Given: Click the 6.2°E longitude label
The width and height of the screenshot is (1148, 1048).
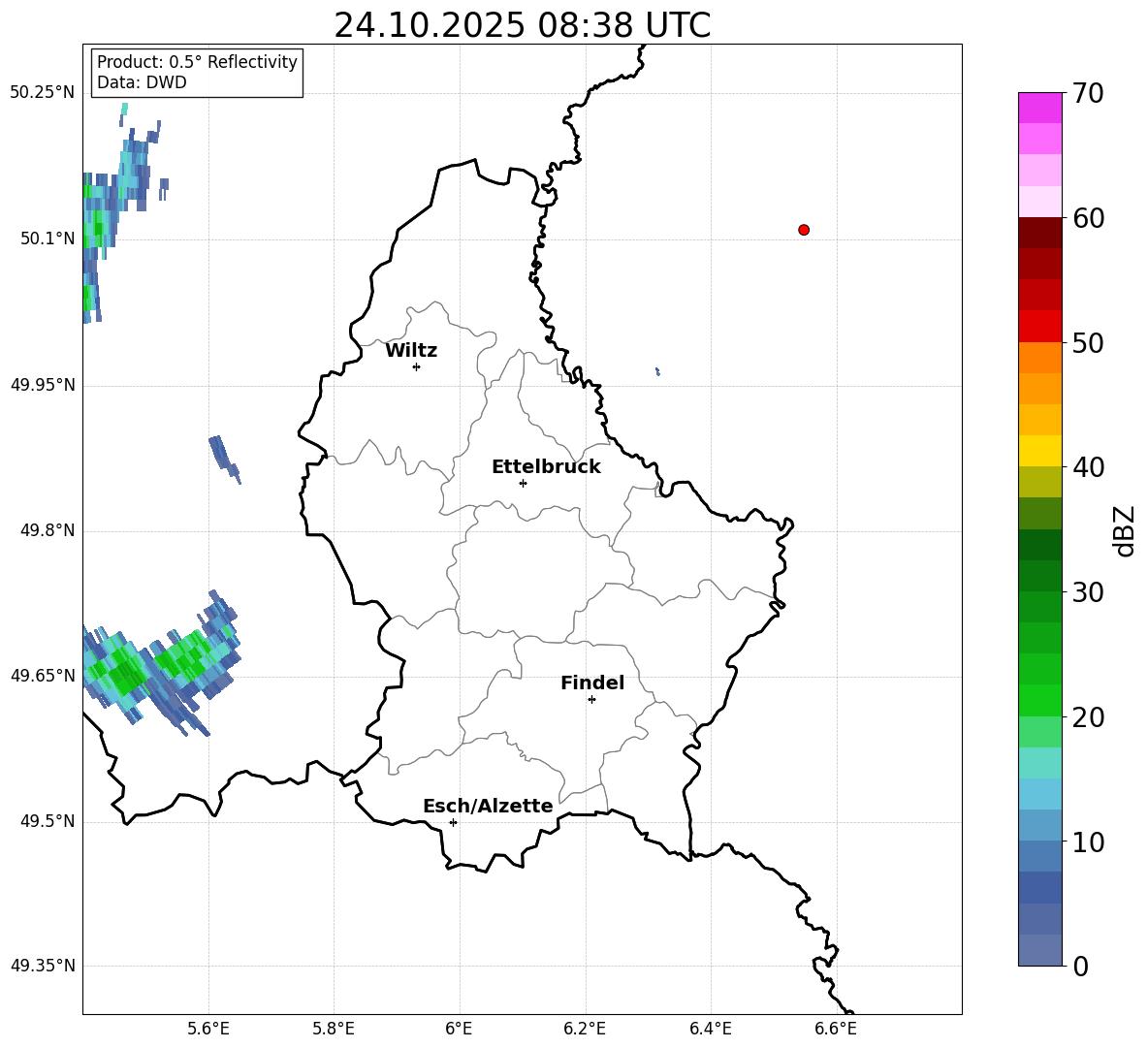Looking at the screenshot, I should (585, 1029).
